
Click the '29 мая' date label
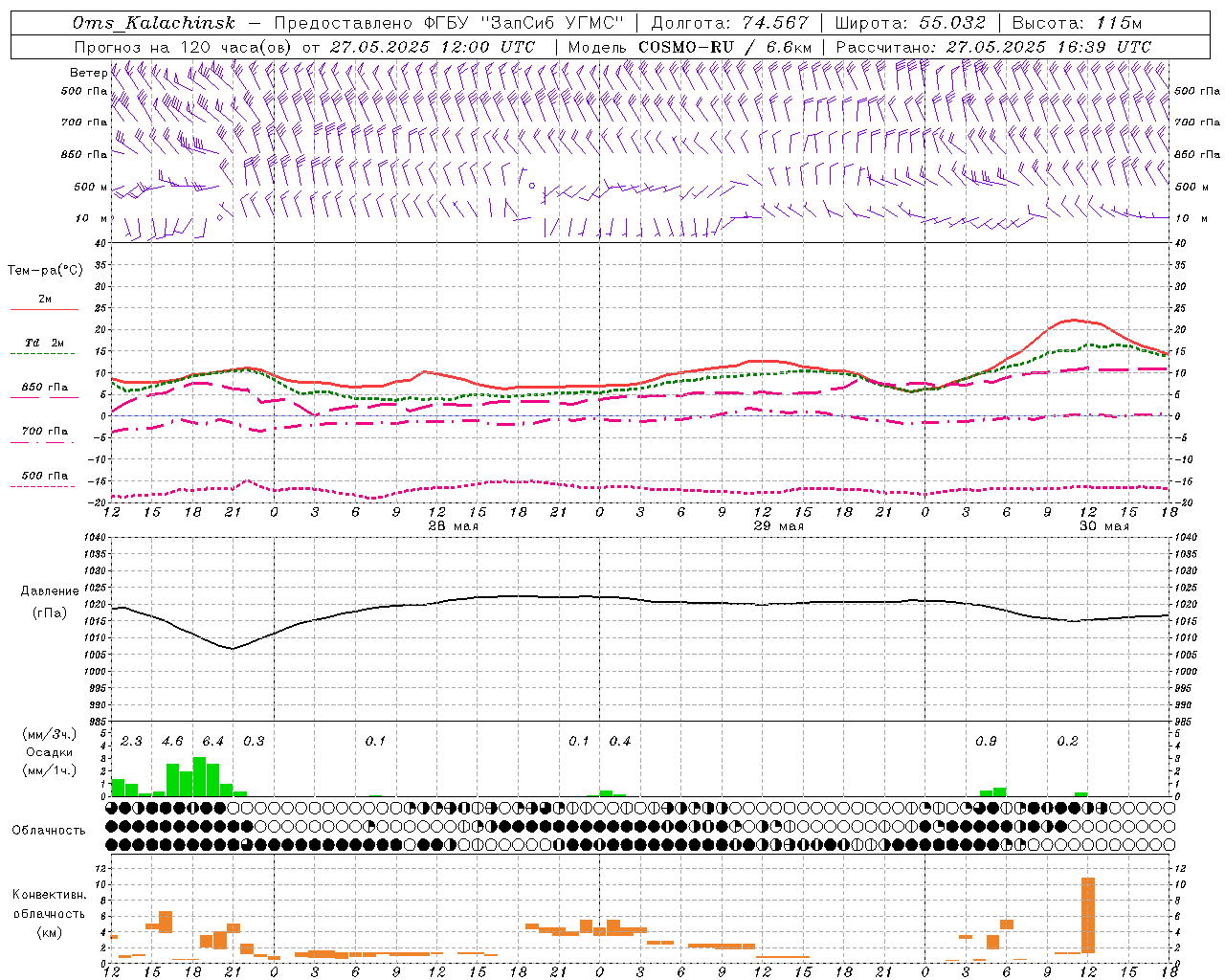(x=779, y=526)
